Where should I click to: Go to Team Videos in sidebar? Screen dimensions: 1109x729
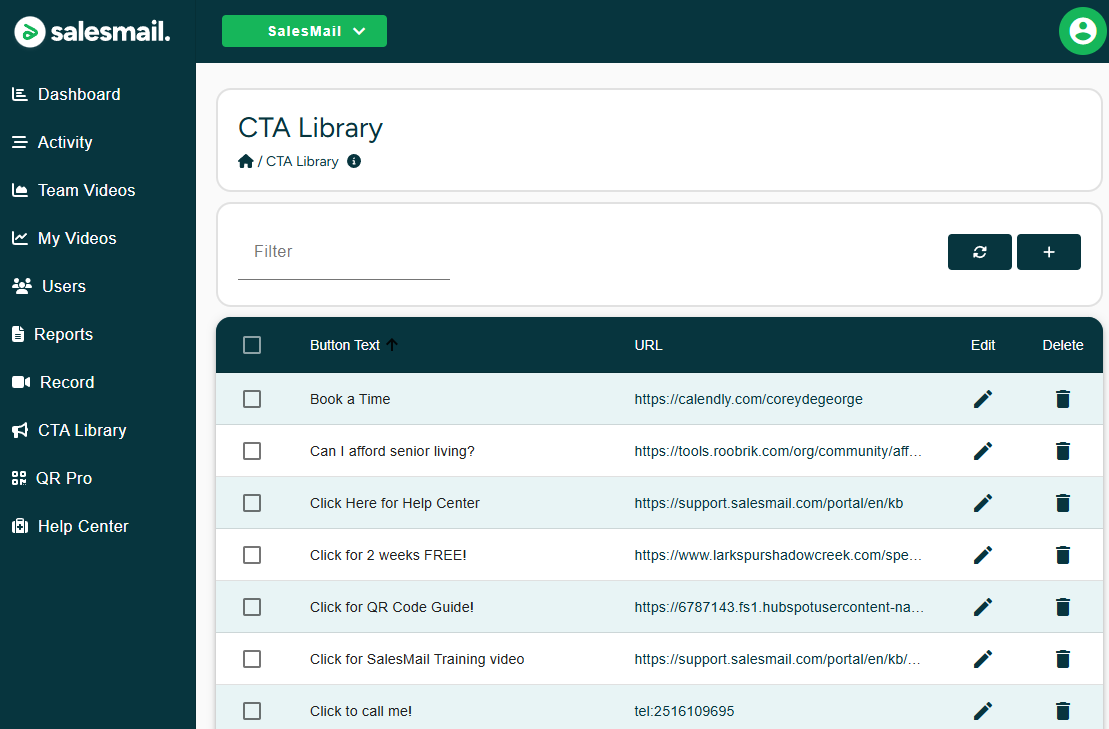click(x=86, y=190)
